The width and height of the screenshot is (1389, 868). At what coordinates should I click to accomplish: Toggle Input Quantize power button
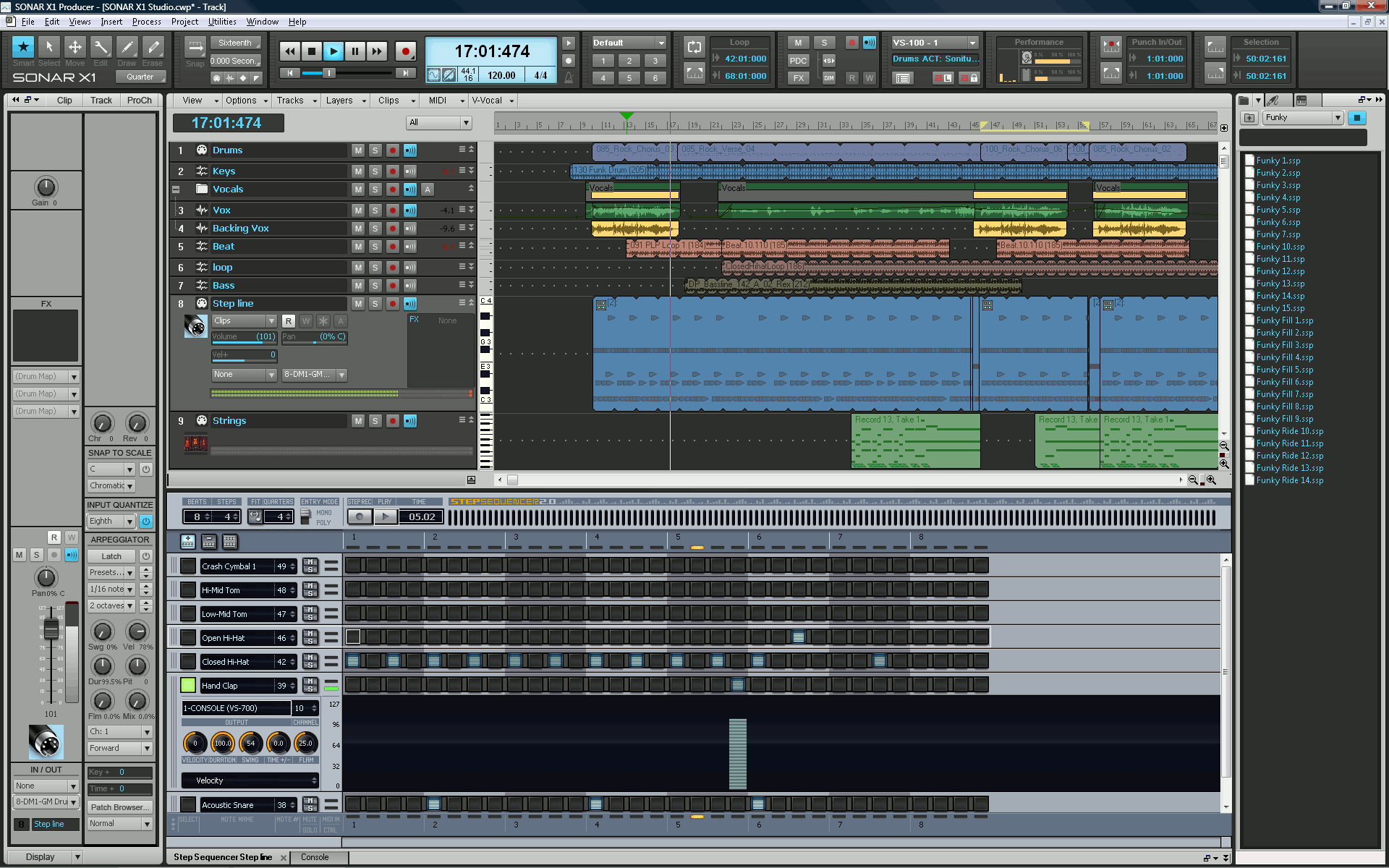tap(146, 521)
